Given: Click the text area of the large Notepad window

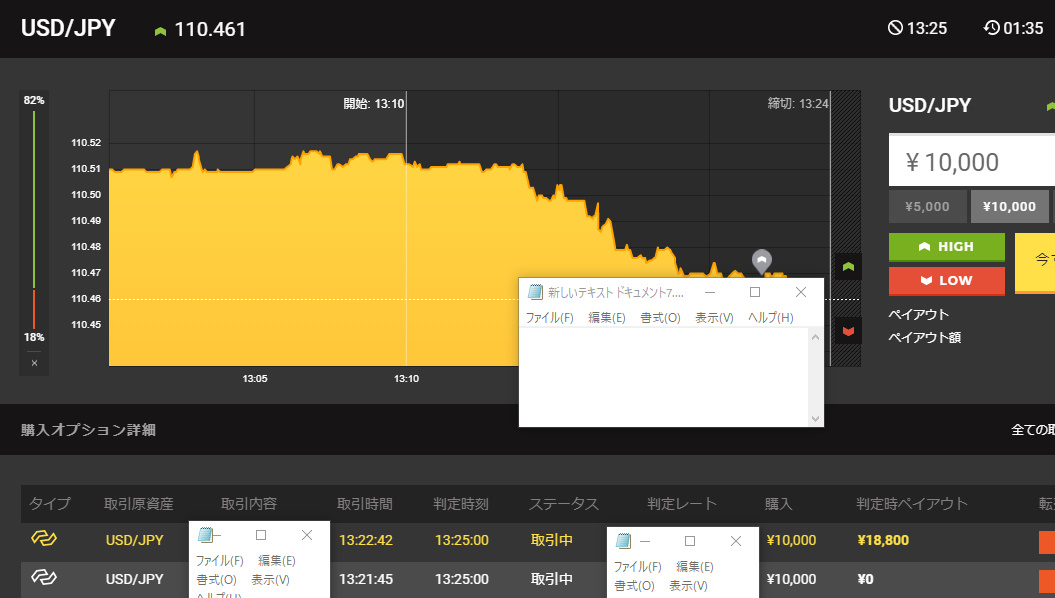Looking at the screenshot, I should click(x=663, y=377).
